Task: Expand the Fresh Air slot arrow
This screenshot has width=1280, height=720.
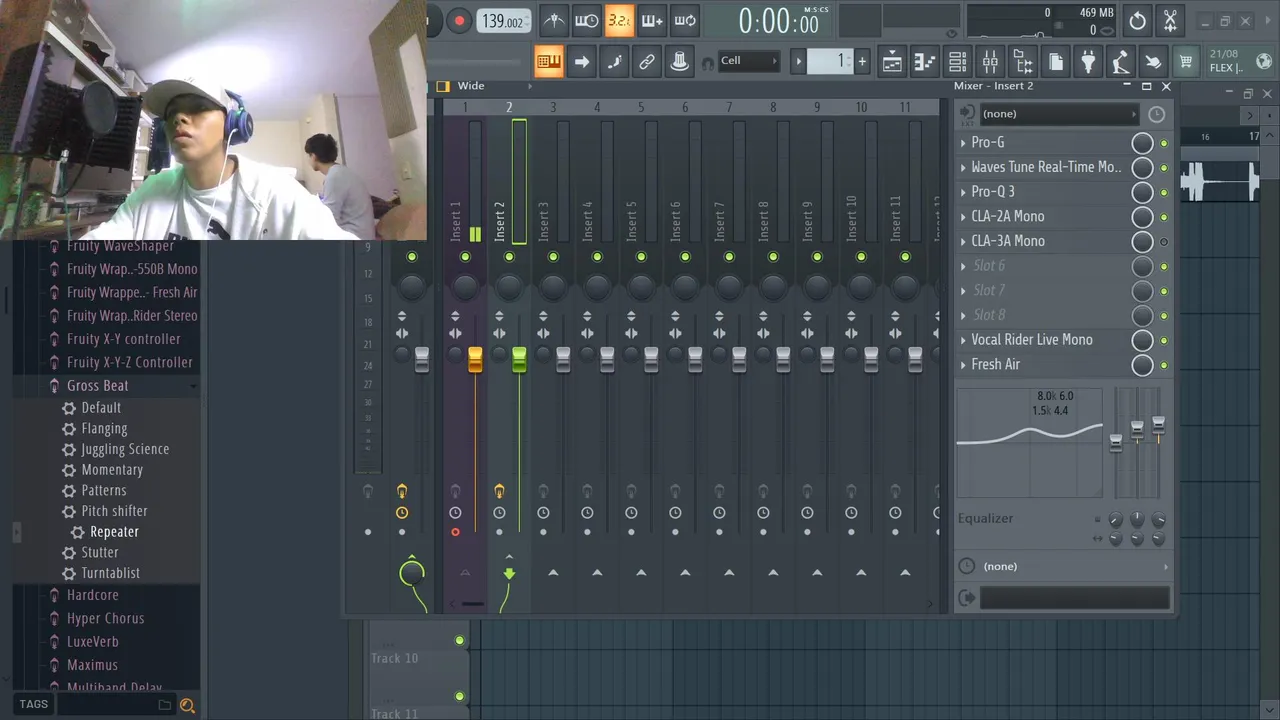Action: coord(963,365)
